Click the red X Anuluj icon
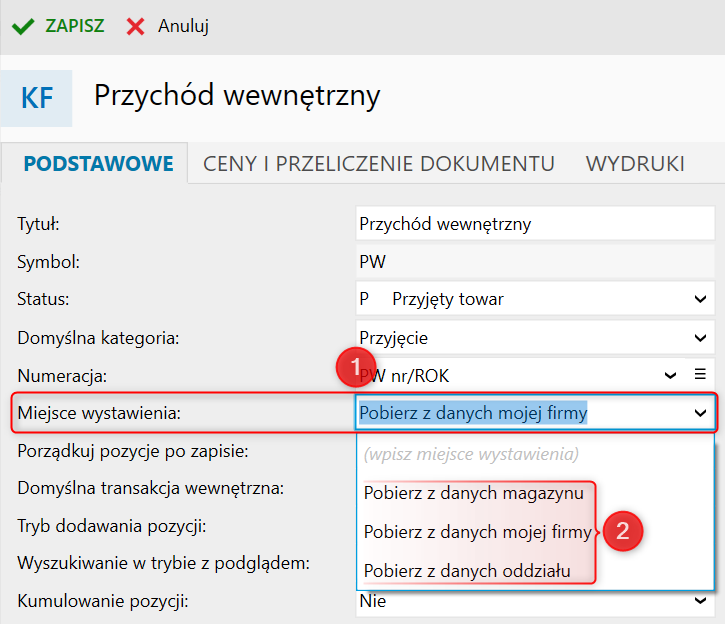Screen dimensions: 725x624 coord(135,26)
